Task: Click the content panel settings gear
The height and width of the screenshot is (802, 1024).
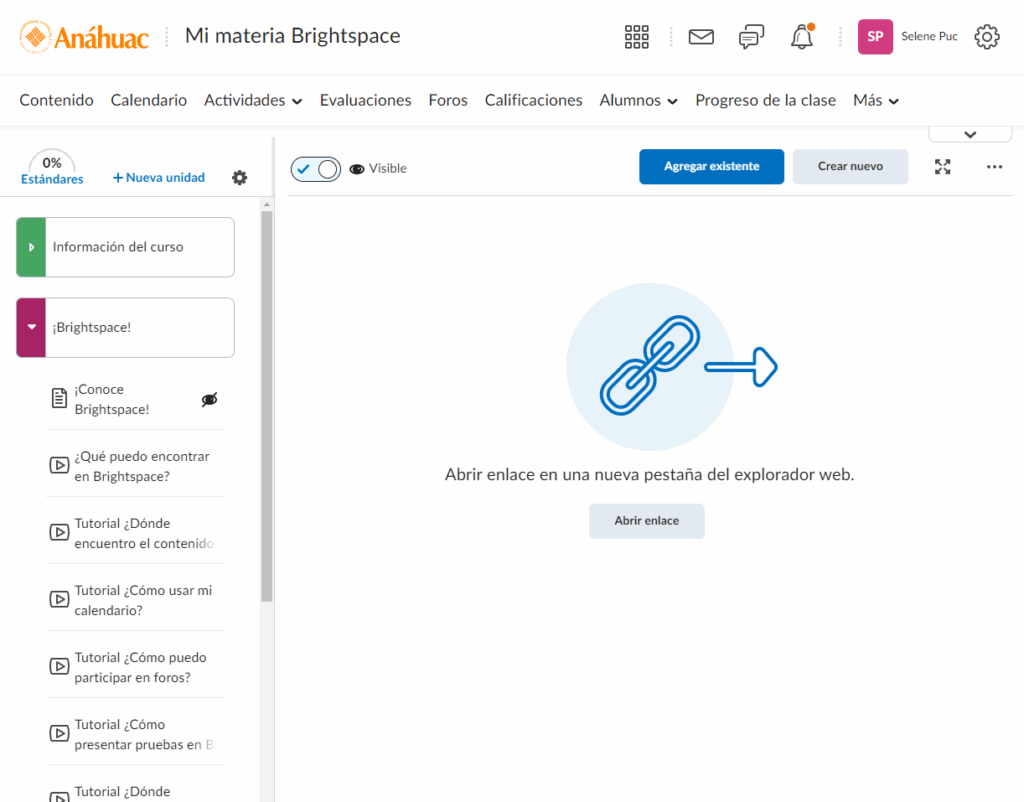Action: coord(239,178)
